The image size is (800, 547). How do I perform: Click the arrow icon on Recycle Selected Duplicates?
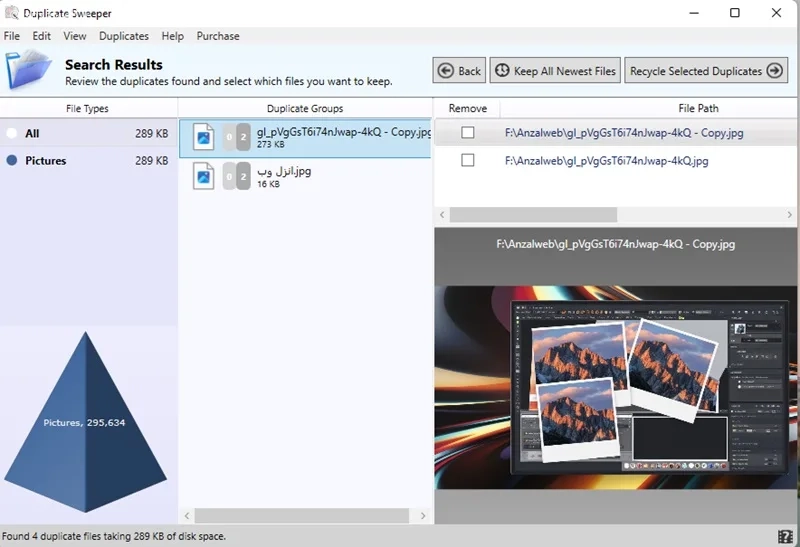(x=774, y=70)
